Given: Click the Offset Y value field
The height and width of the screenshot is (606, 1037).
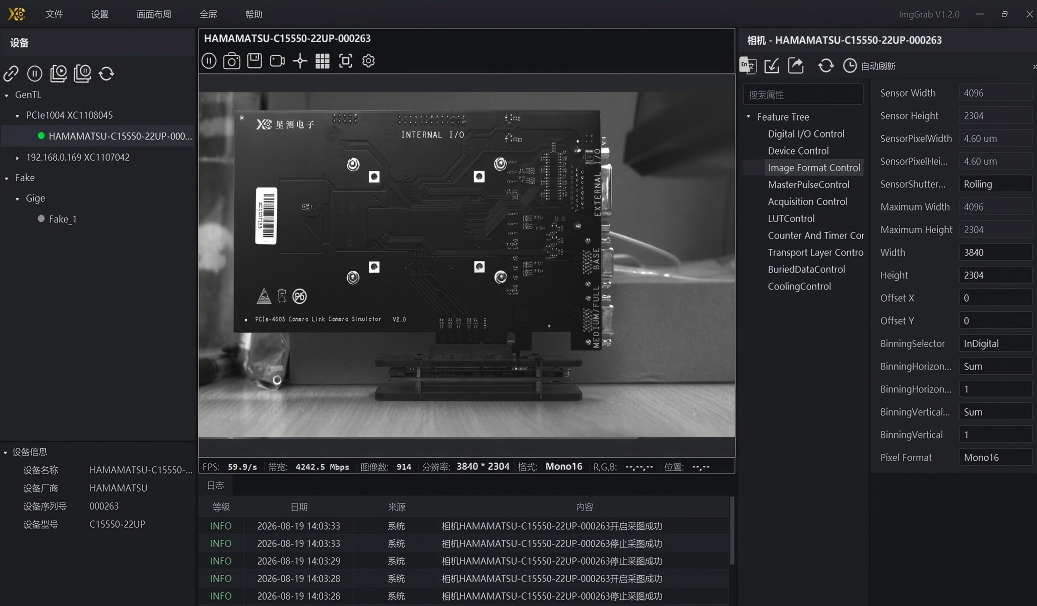Looking at the screenshot, I should click(x=995, y=320).
